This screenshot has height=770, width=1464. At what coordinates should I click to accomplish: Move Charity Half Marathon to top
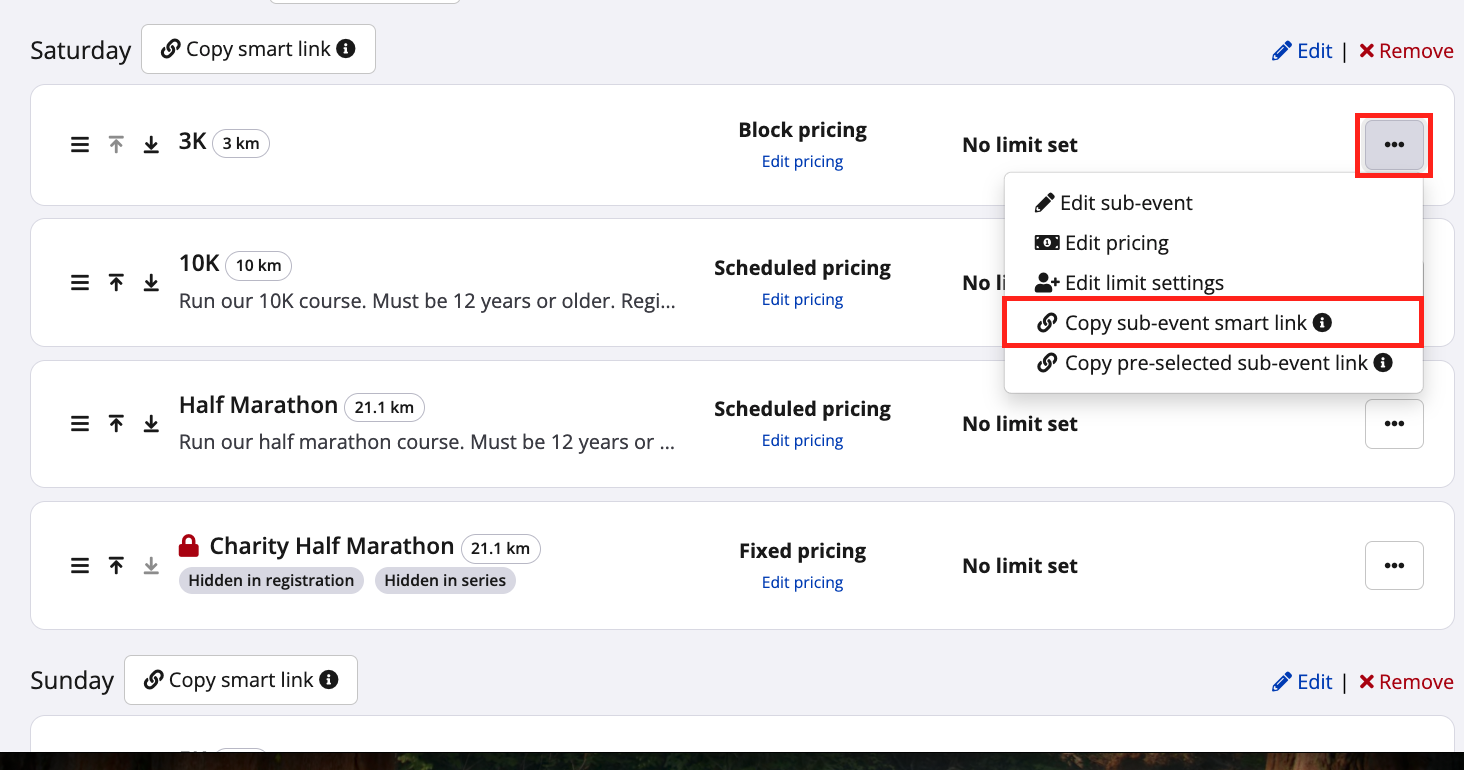pyautogui.click(x=116, y=566)
